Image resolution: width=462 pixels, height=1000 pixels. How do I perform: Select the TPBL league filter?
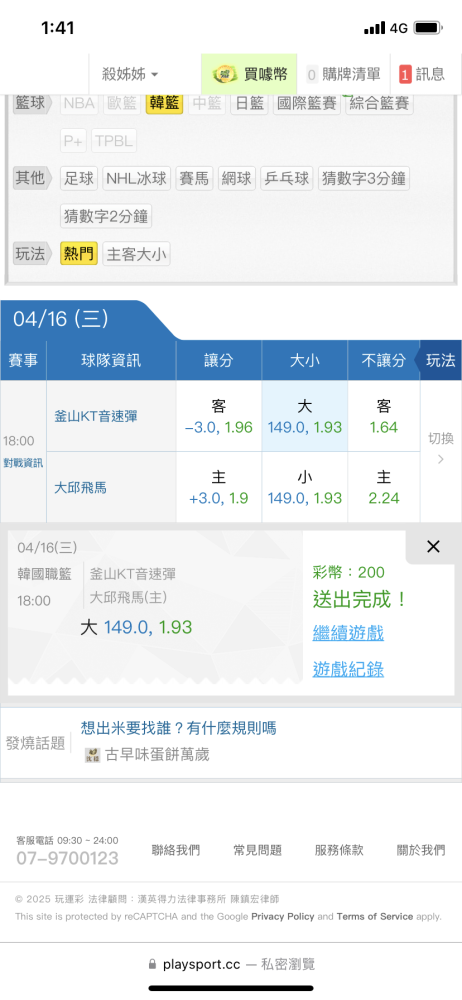(114, 141)
